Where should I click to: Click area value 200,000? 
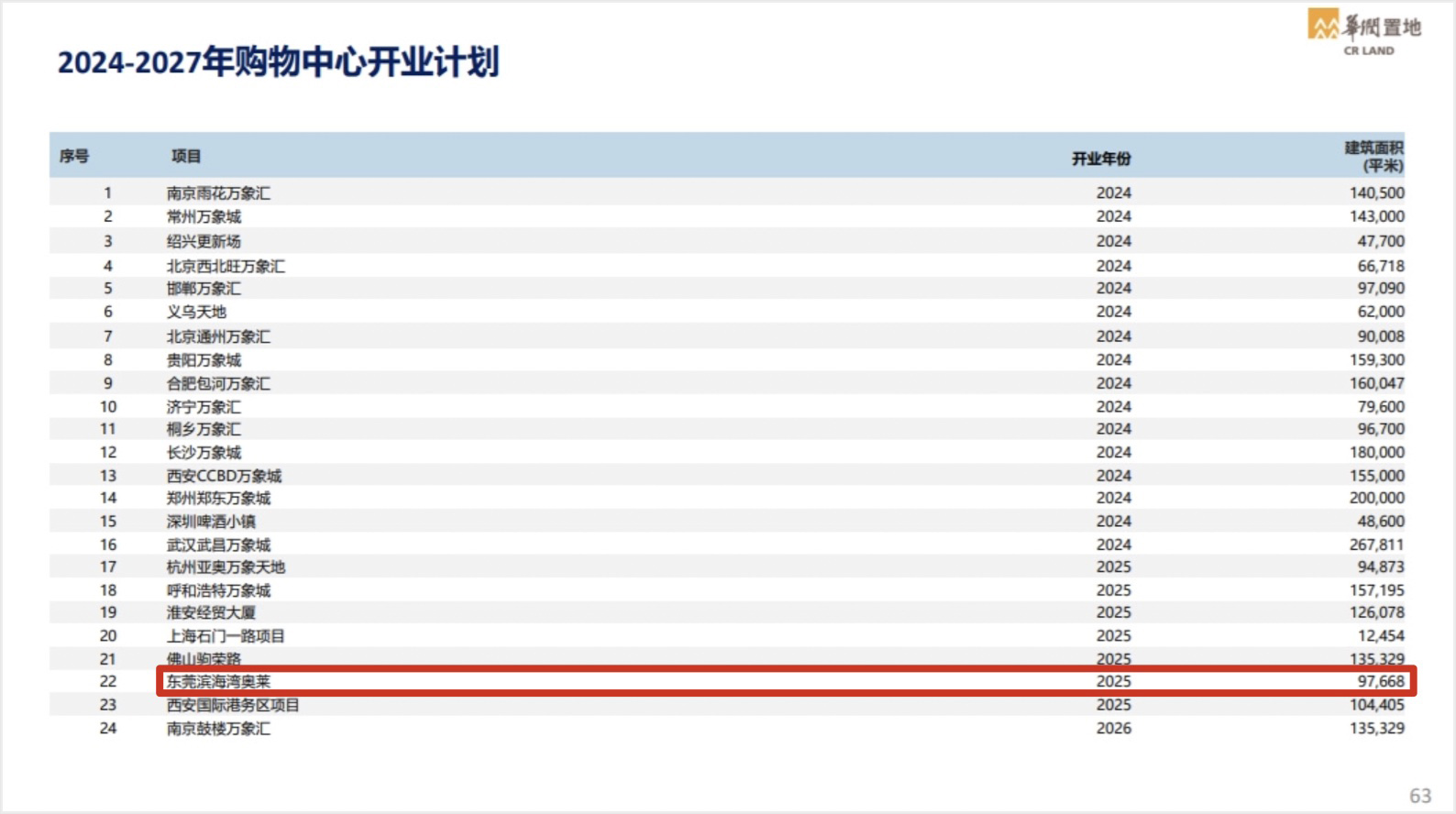tap(1376, 498)
